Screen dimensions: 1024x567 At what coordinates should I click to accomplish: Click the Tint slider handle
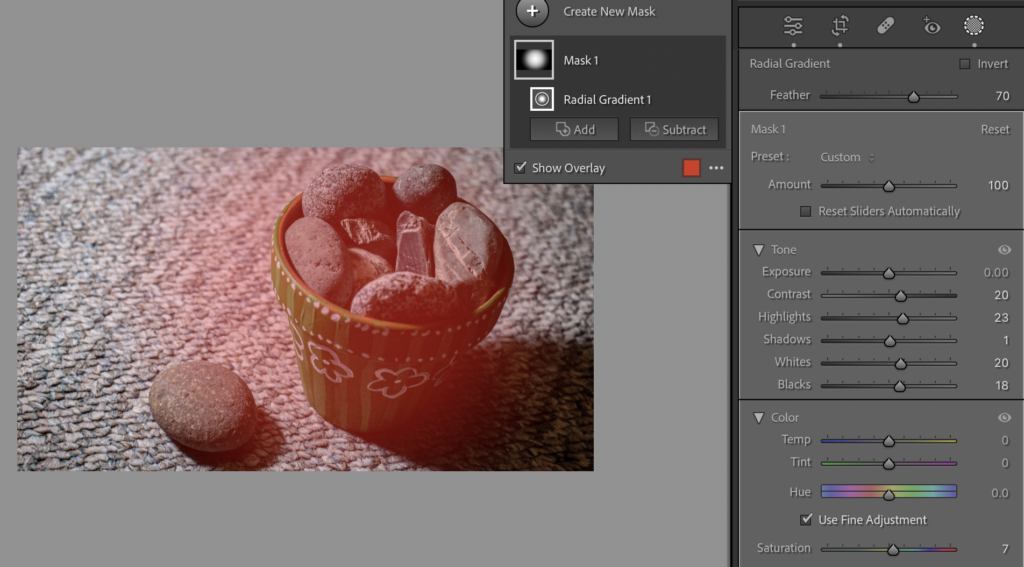pos(889,464)
